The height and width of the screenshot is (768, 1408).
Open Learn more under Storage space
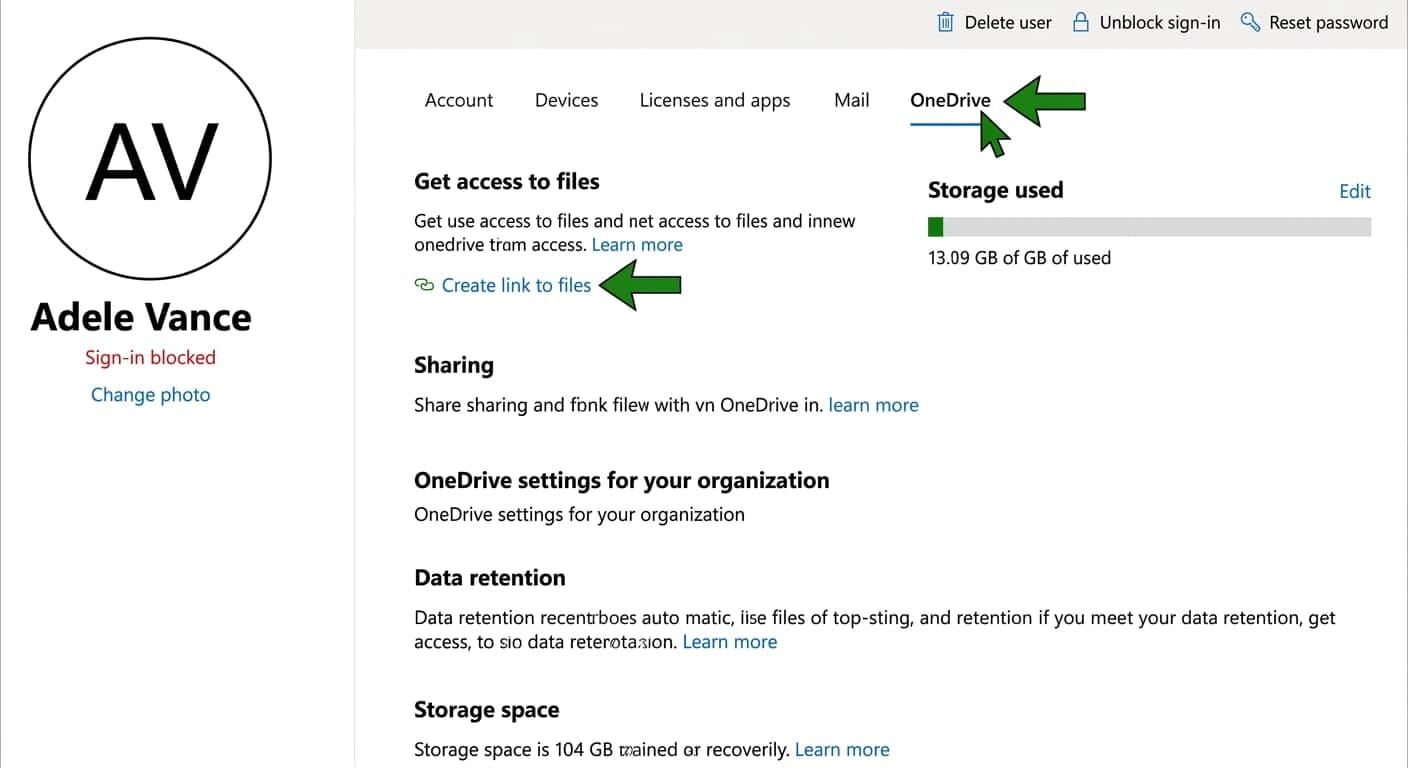click(x=842, y=749)
